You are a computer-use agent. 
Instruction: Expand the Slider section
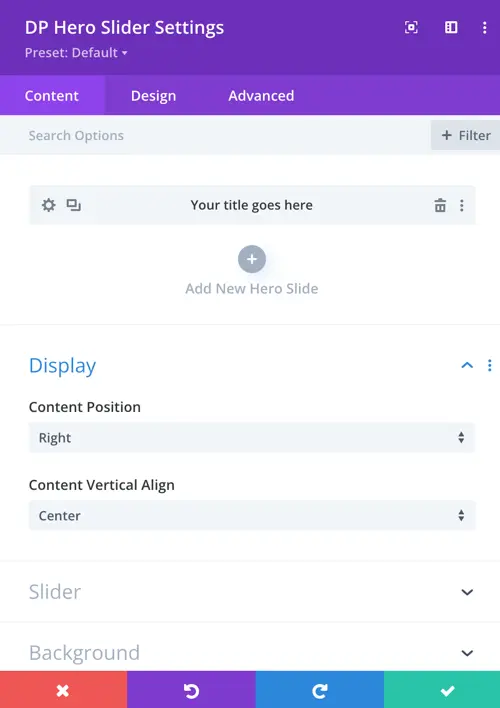(250, 592)
